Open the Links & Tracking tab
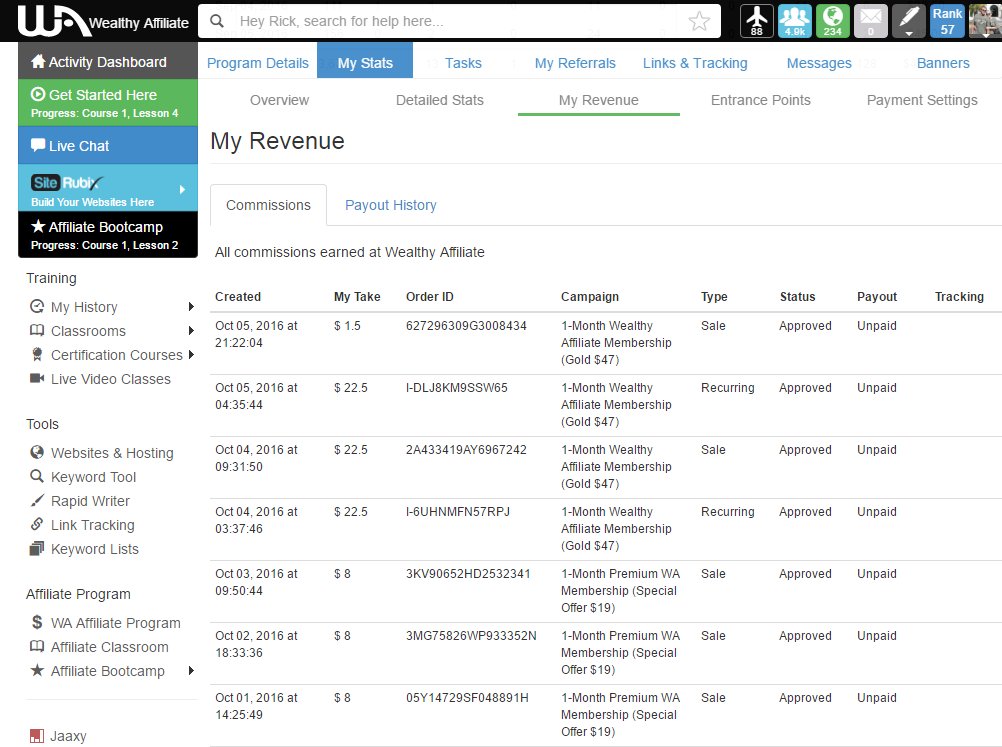The height and width of the screenshot is (747, 1002). click(695, 63)
